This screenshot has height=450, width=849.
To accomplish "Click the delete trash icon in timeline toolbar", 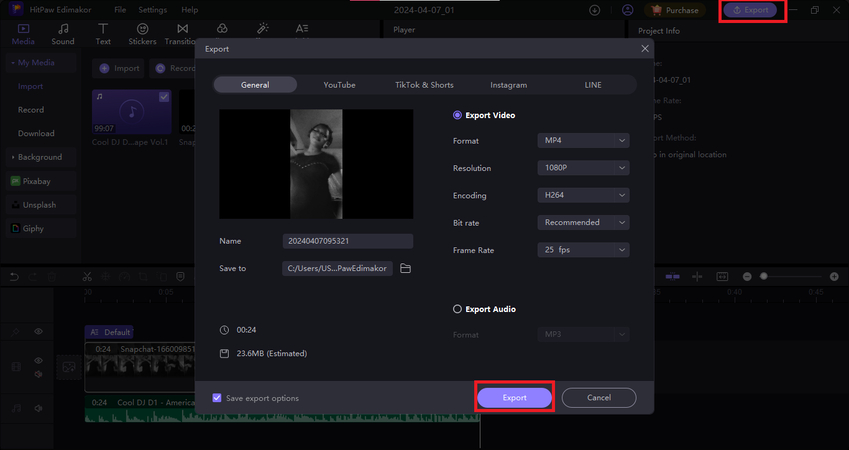I will (52, 277).
